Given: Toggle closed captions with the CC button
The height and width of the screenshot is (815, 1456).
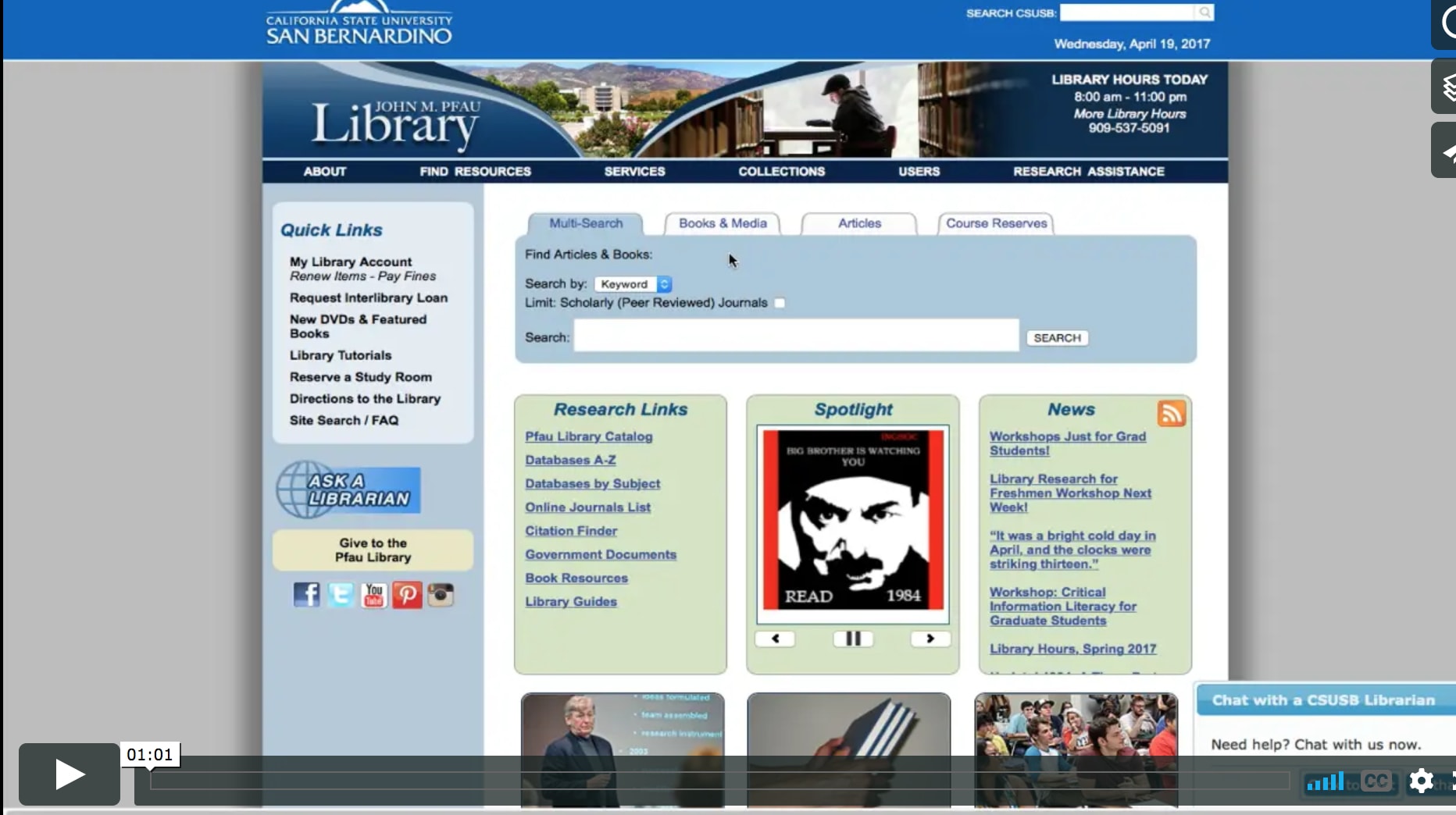Looking at the screenshot, I should click(1376, 781).
